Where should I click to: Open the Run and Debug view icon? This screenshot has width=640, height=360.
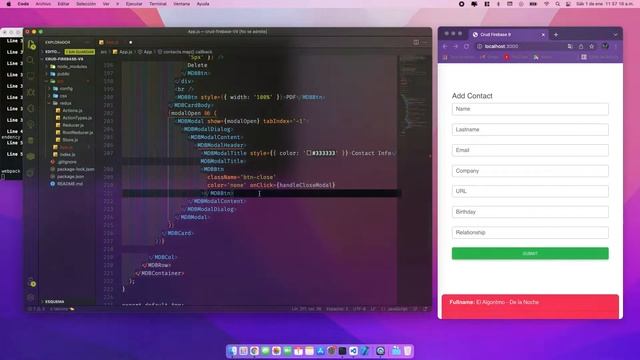[31, 92]
